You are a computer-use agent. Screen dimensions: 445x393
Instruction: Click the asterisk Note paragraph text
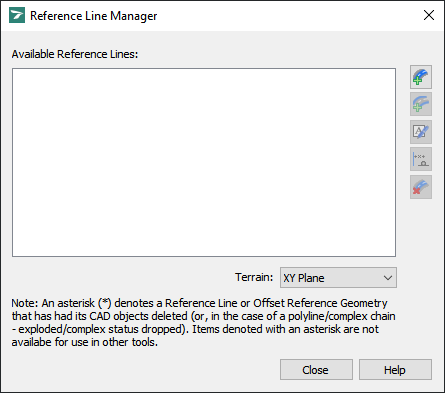click(x=203, y=322)
